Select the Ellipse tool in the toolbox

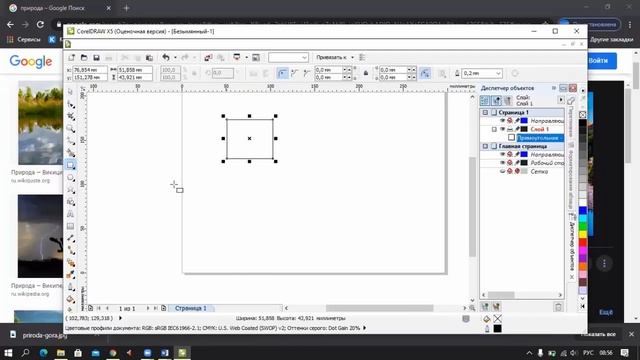(71, 178)
